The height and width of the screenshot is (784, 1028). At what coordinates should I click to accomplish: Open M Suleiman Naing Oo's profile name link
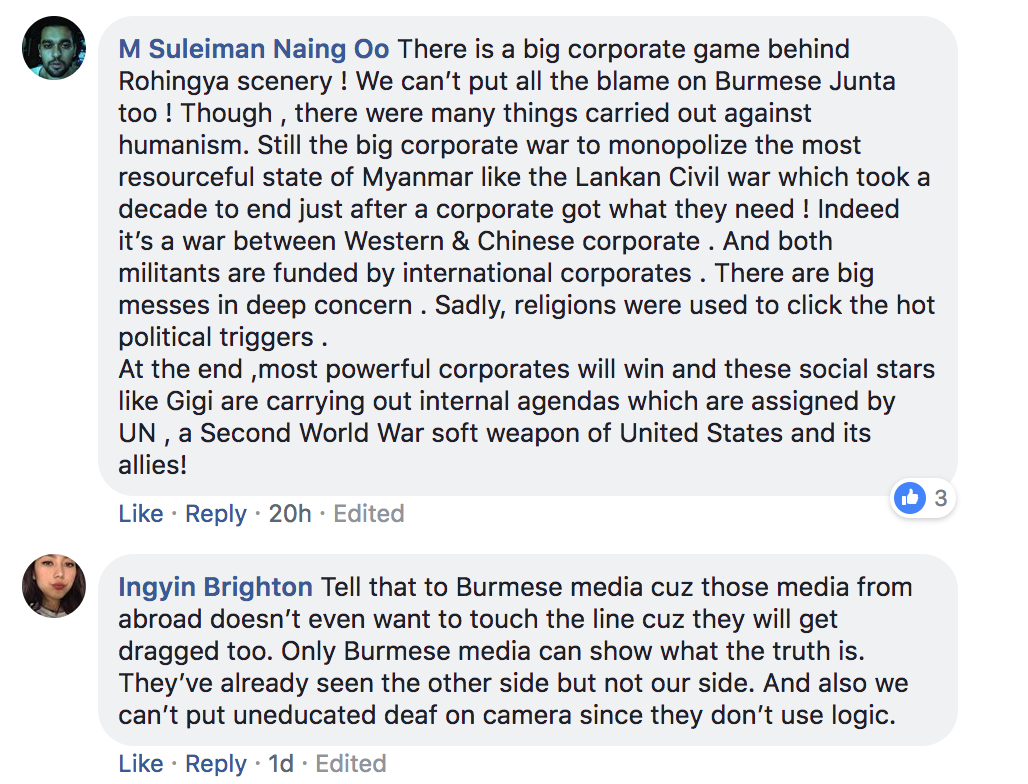coord(254,49)
